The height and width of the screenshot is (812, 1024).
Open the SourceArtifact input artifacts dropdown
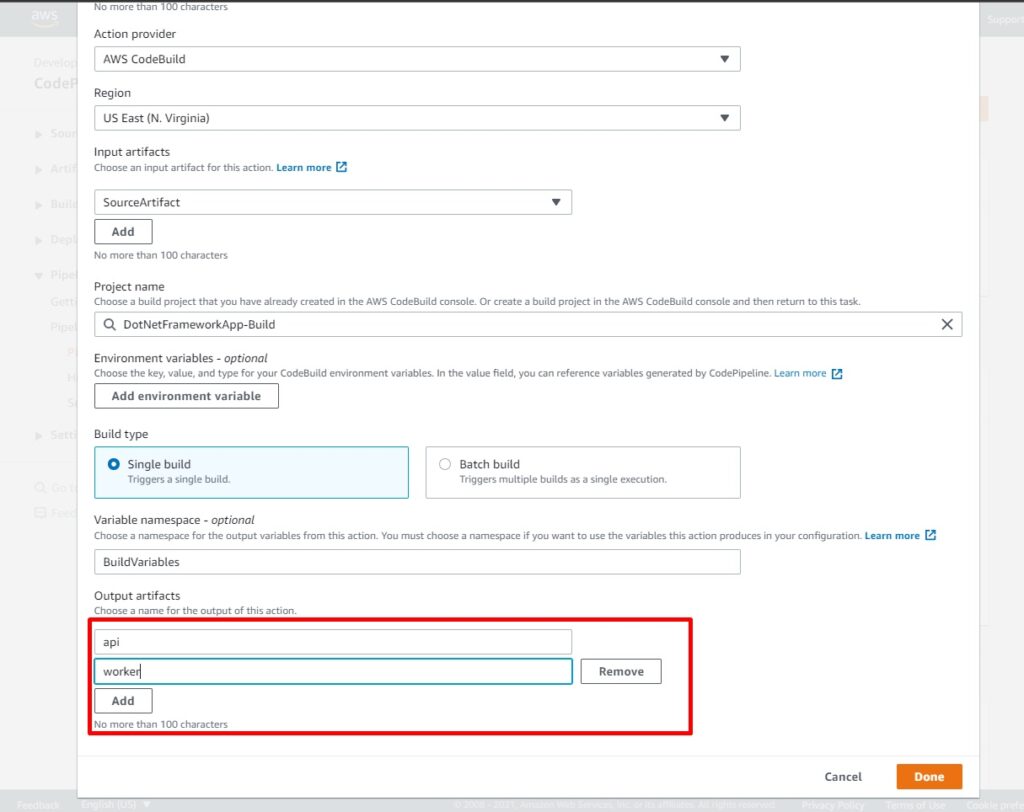333,202
